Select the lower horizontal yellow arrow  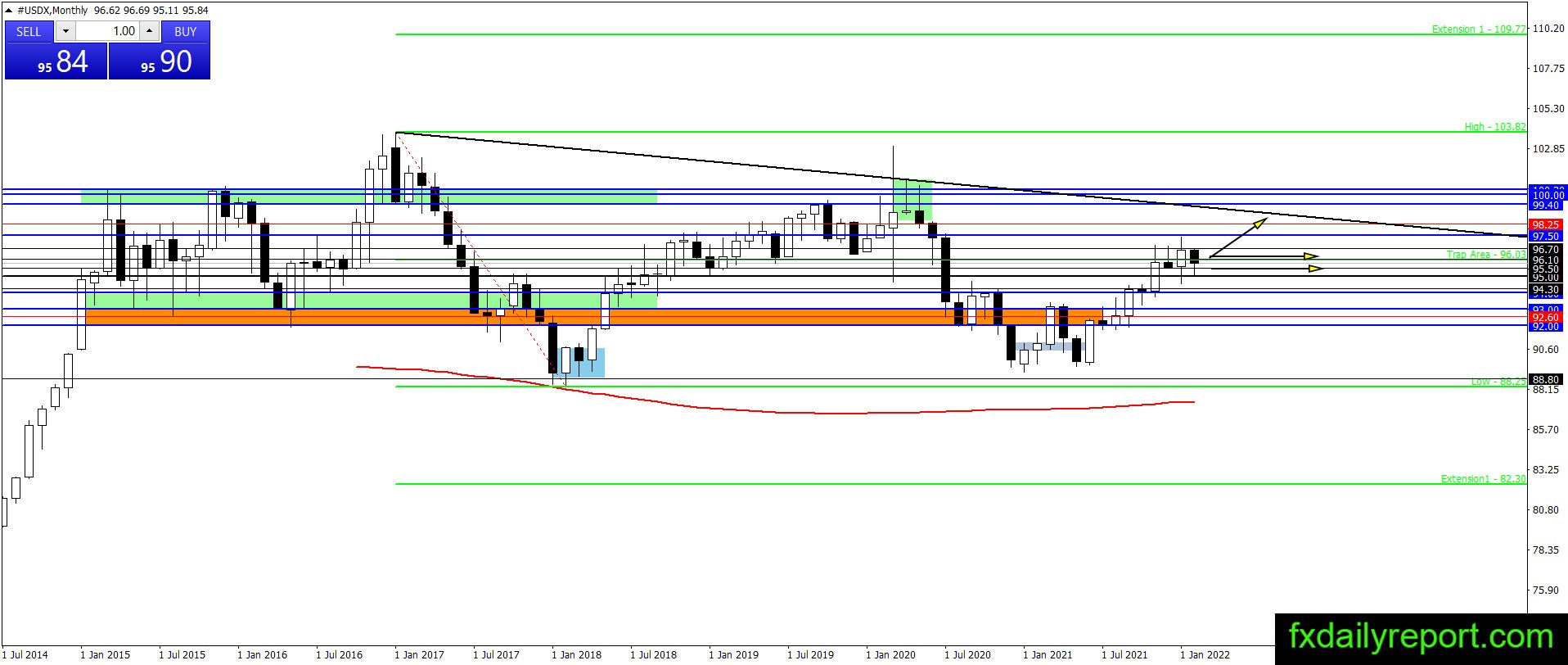point(1266,268)
